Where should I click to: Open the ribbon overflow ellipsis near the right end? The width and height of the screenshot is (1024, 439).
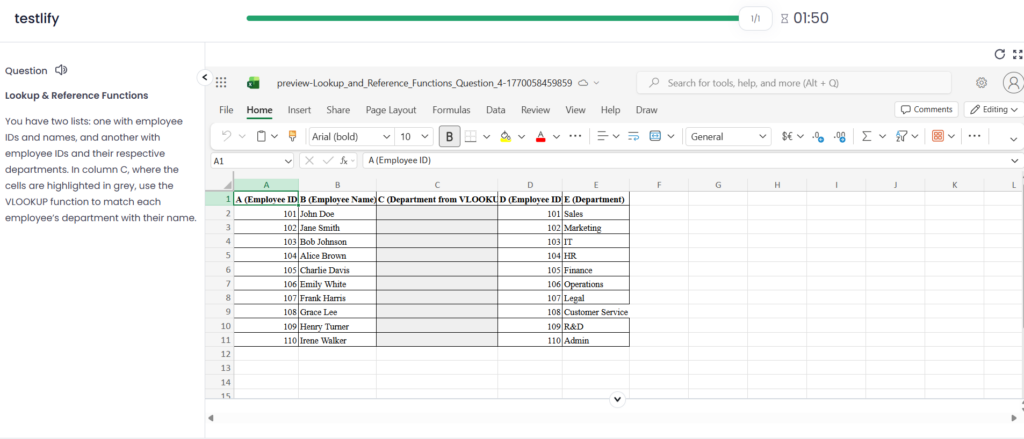974,137
